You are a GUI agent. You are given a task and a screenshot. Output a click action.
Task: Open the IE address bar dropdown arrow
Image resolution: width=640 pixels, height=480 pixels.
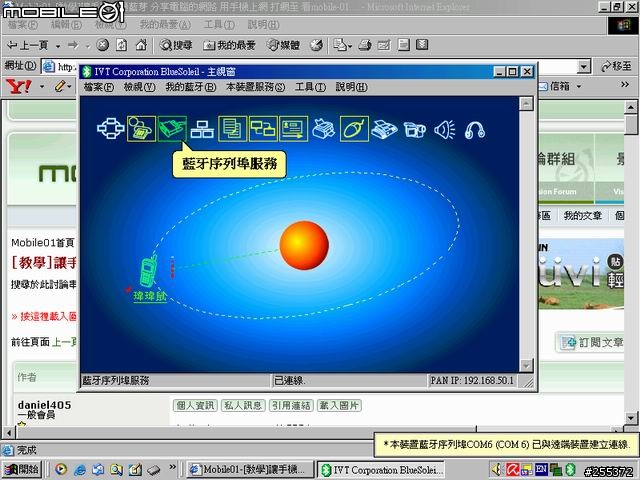point(584,66)
